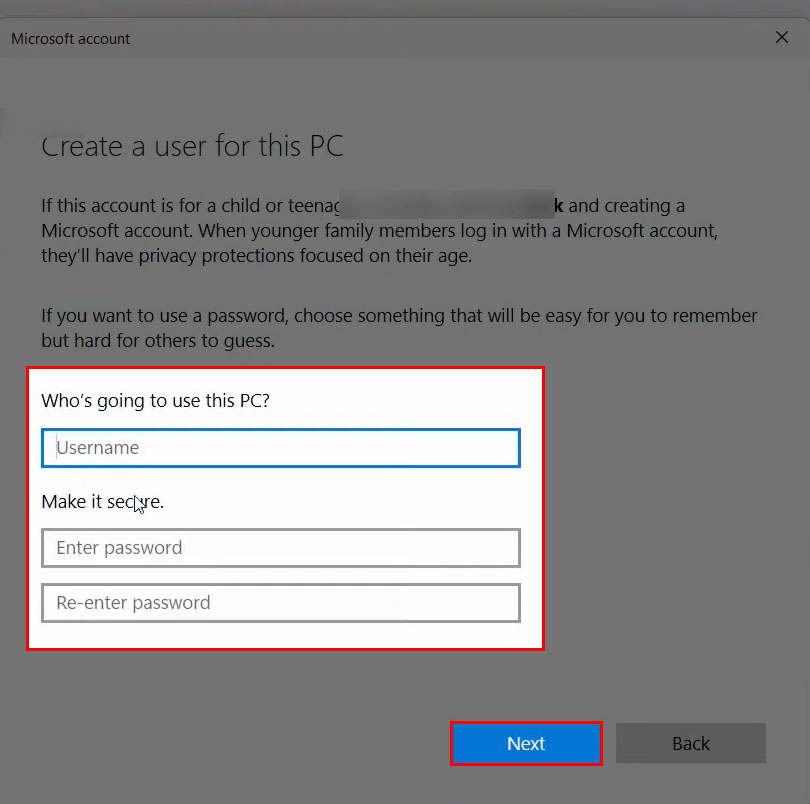Click the Username input field

coord(280,448)
